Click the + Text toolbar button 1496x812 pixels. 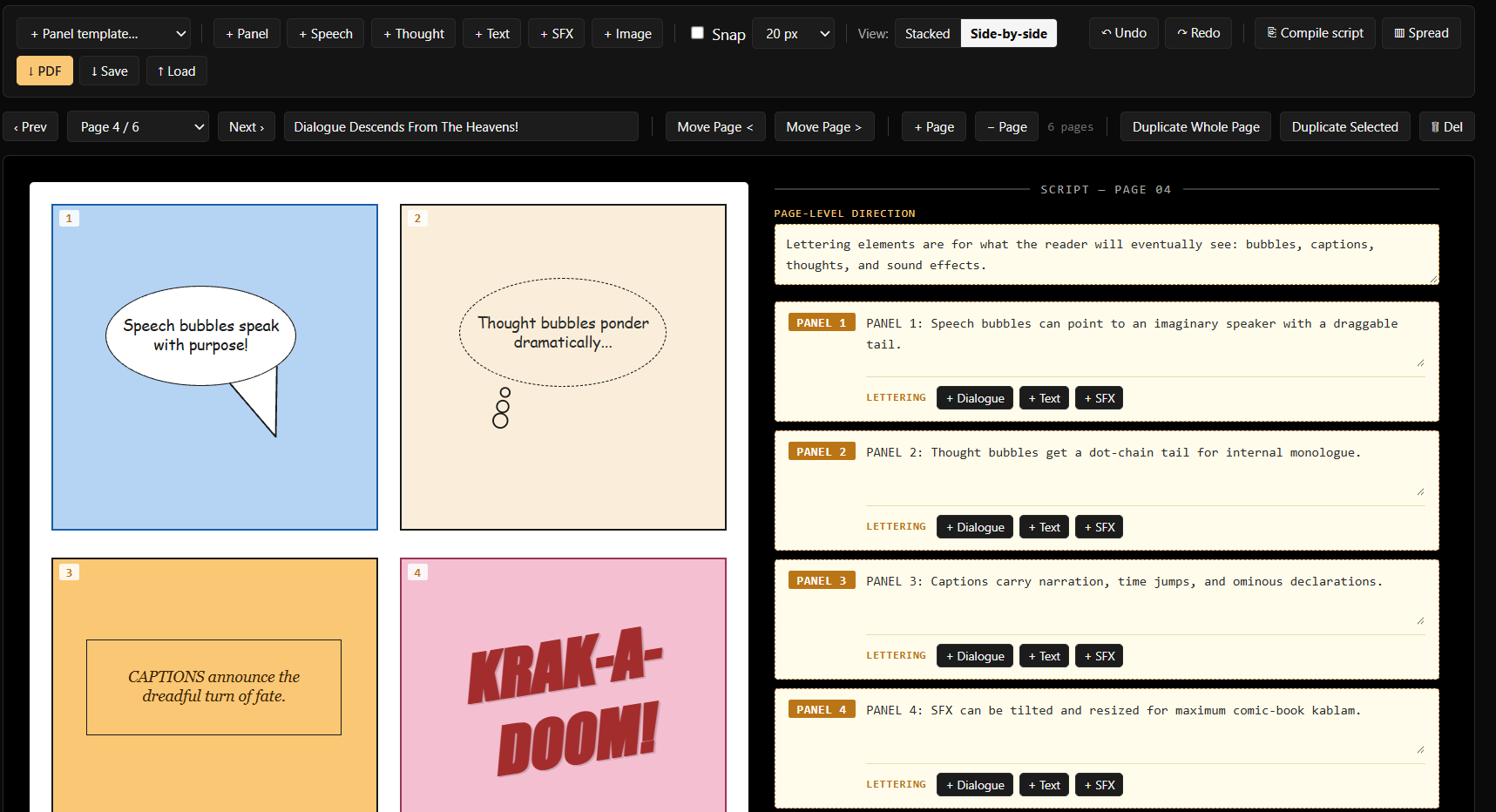491,33
